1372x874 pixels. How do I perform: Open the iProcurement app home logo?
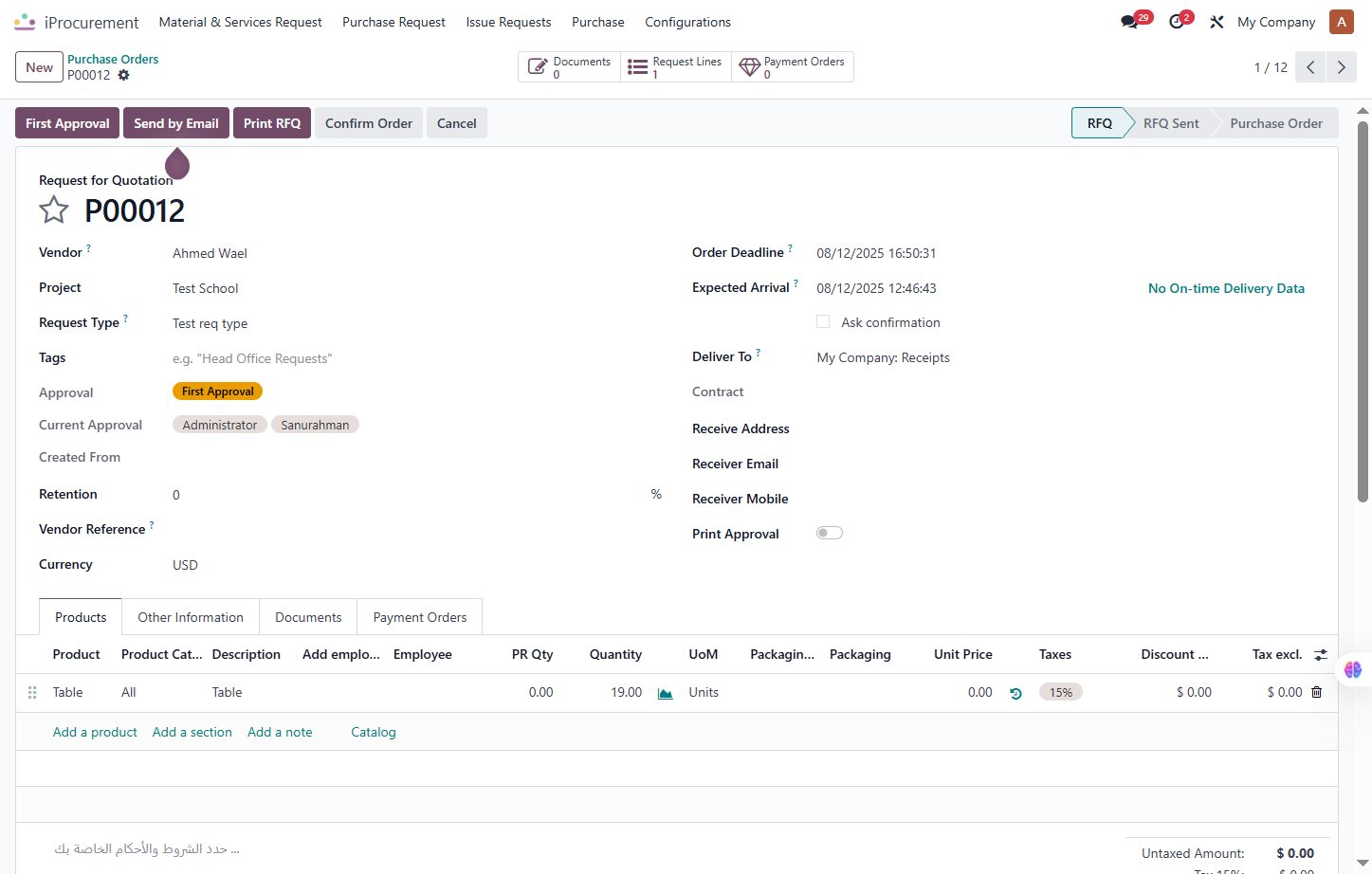[x=25, y=22]
